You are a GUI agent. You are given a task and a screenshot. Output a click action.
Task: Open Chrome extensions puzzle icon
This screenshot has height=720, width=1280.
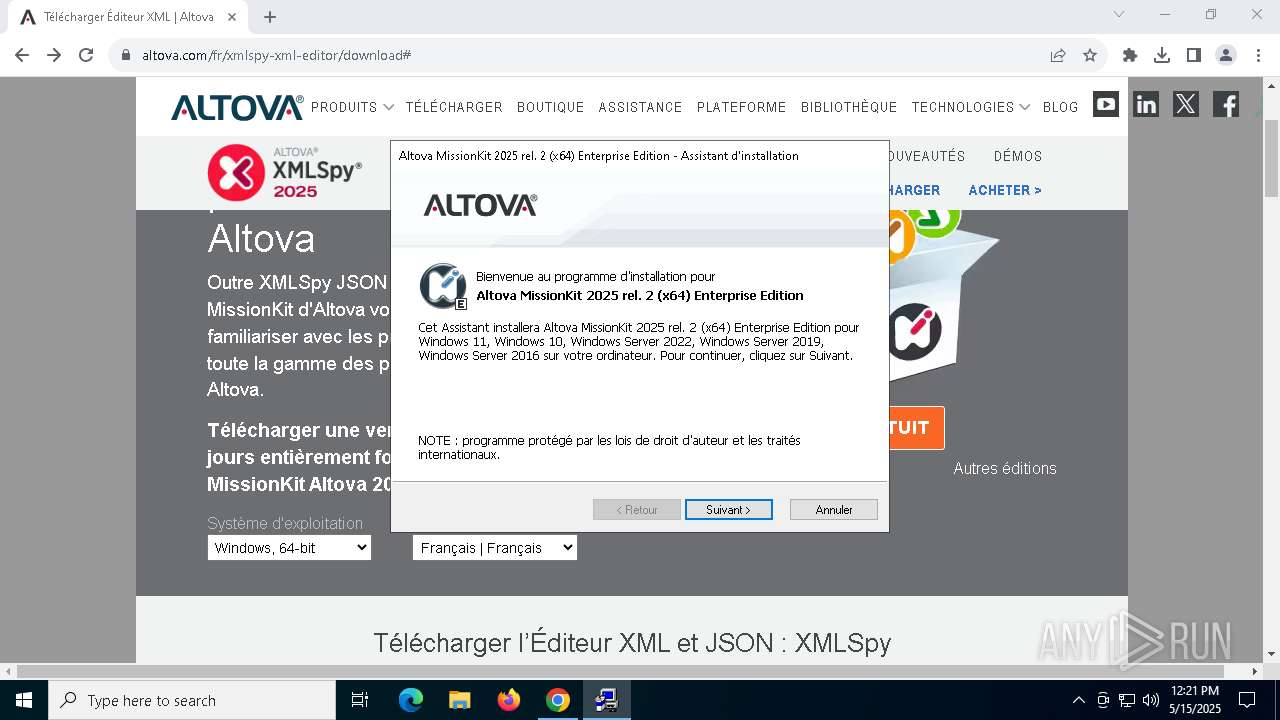tap(1130, 55)
